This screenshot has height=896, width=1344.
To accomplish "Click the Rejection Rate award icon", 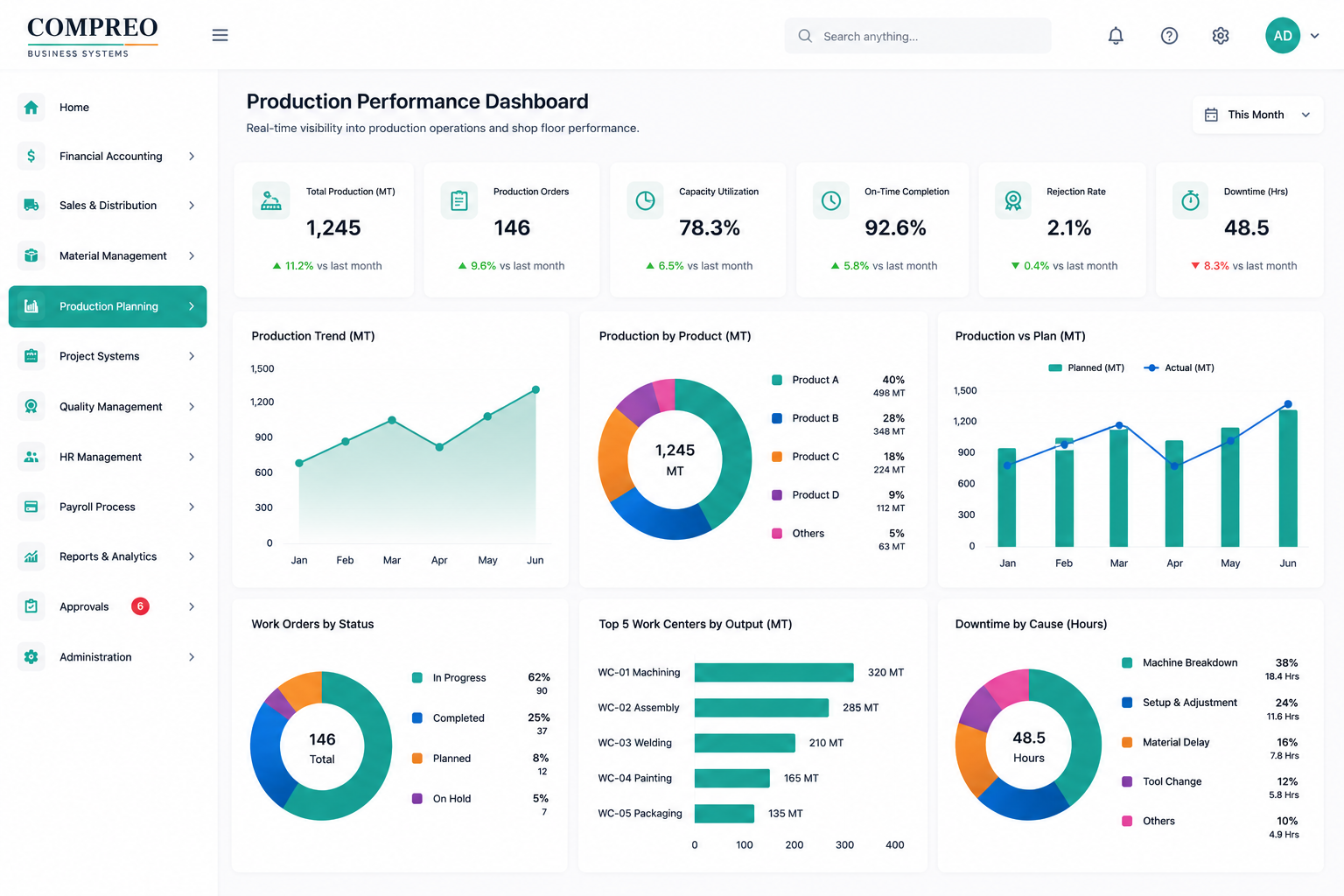I will coord(1013,201).
